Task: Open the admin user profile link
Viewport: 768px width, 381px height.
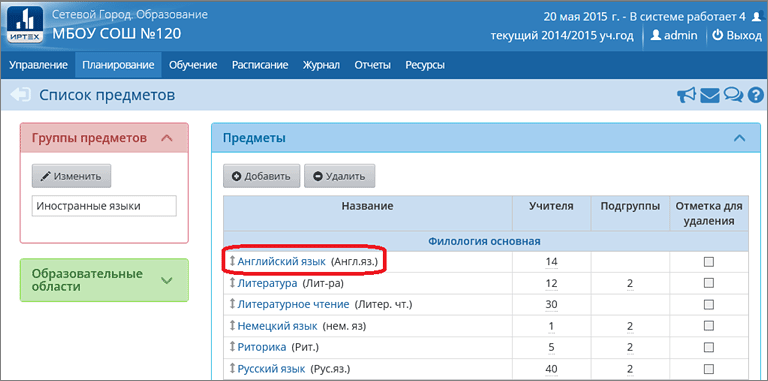Action: [673, 36]
